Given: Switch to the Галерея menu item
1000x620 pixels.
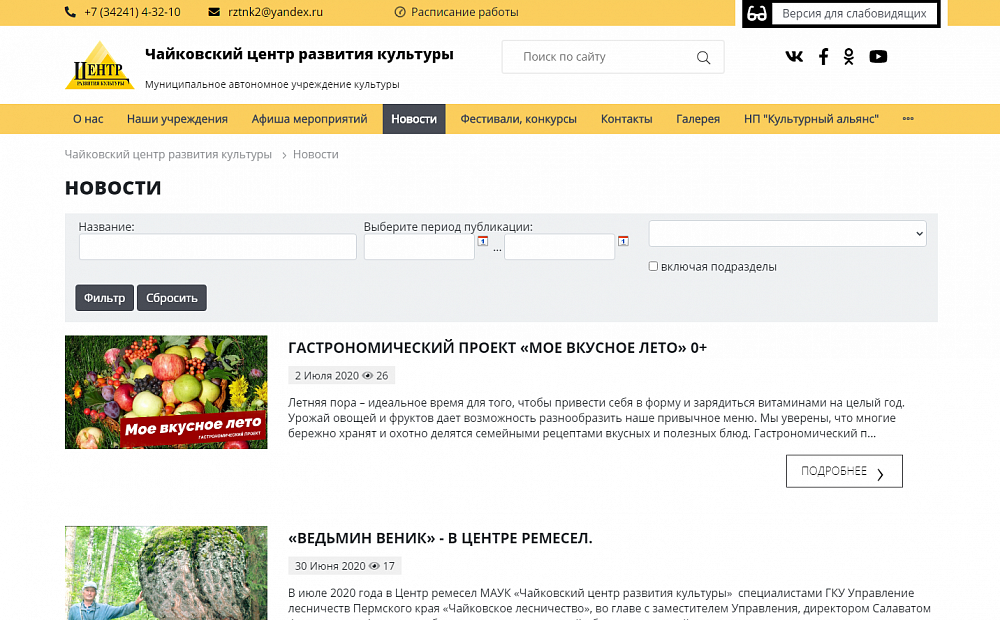Looking at the screenshot, I should 698,118.
